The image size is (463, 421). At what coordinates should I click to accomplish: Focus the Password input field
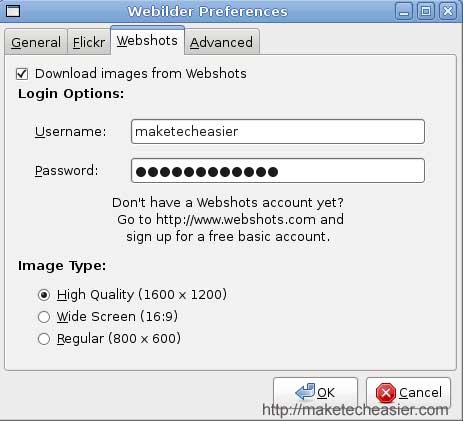click(x=278, y=171)
